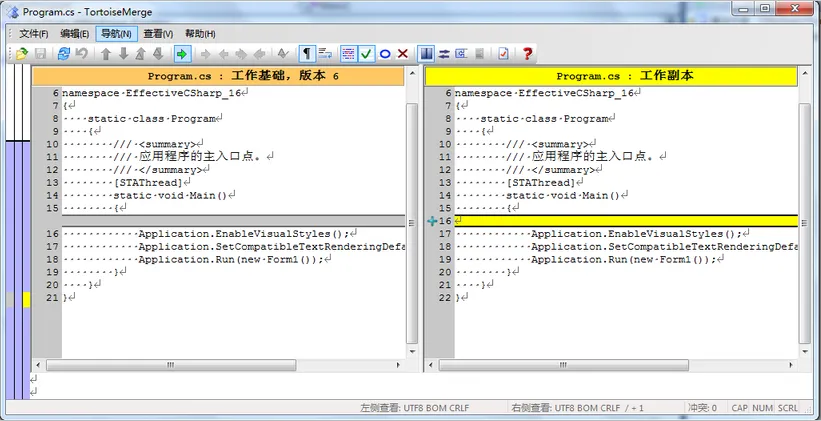Viewport: 821px width, 421px height.
Task: Click the TortoiseMerge title bar app icon
Action: coord(13,12)
